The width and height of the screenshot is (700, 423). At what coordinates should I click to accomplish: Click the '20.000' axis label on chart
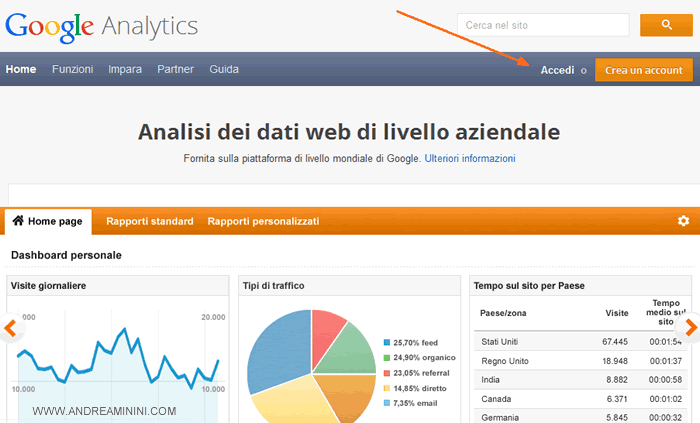click(x=213, y=317)
